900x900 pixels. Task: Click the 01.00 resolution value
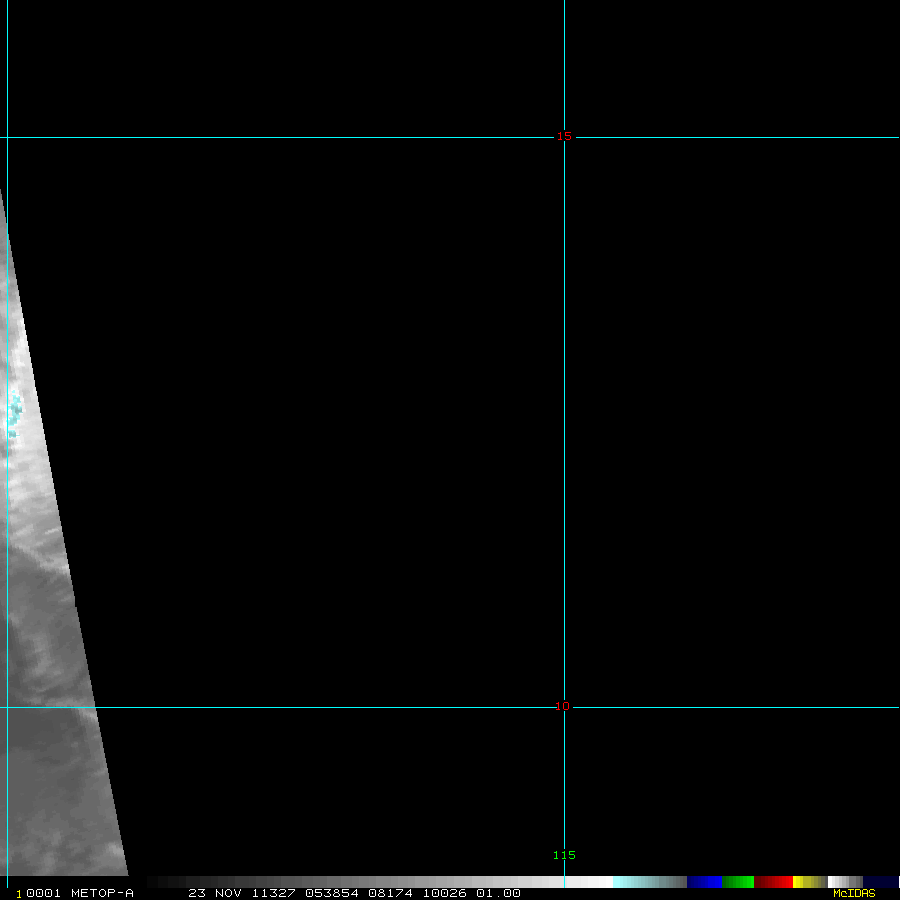[498, 893]
